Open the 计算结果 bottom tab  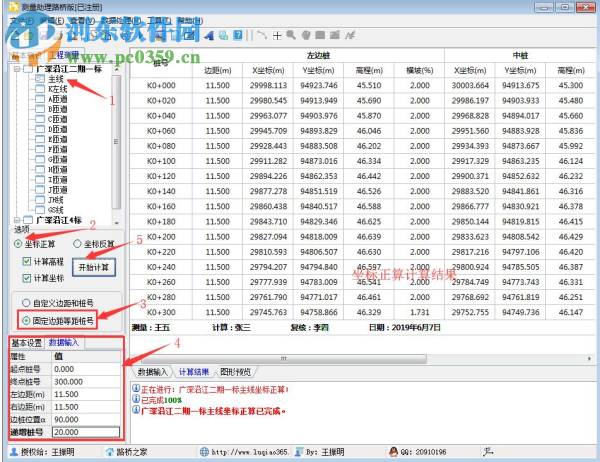coord(194,372)
